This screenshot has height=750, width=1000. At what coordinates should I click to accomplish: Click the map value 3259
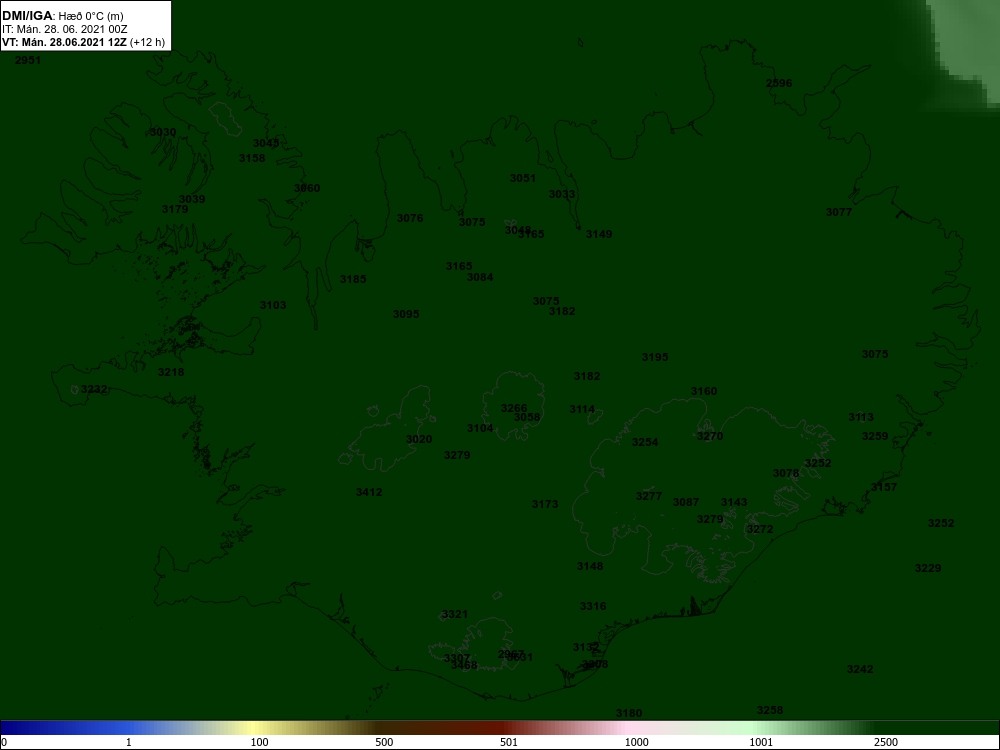(875, 436)
